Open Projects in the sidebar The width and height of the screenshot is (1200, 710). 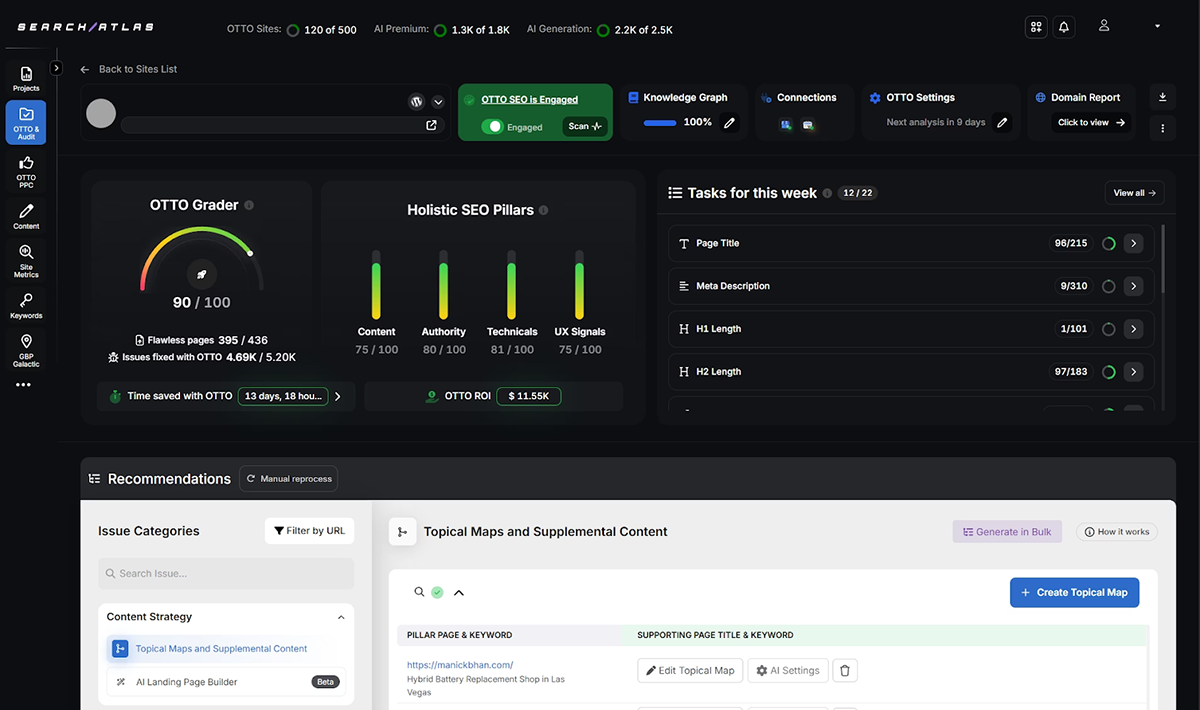[x=26, y=78]
